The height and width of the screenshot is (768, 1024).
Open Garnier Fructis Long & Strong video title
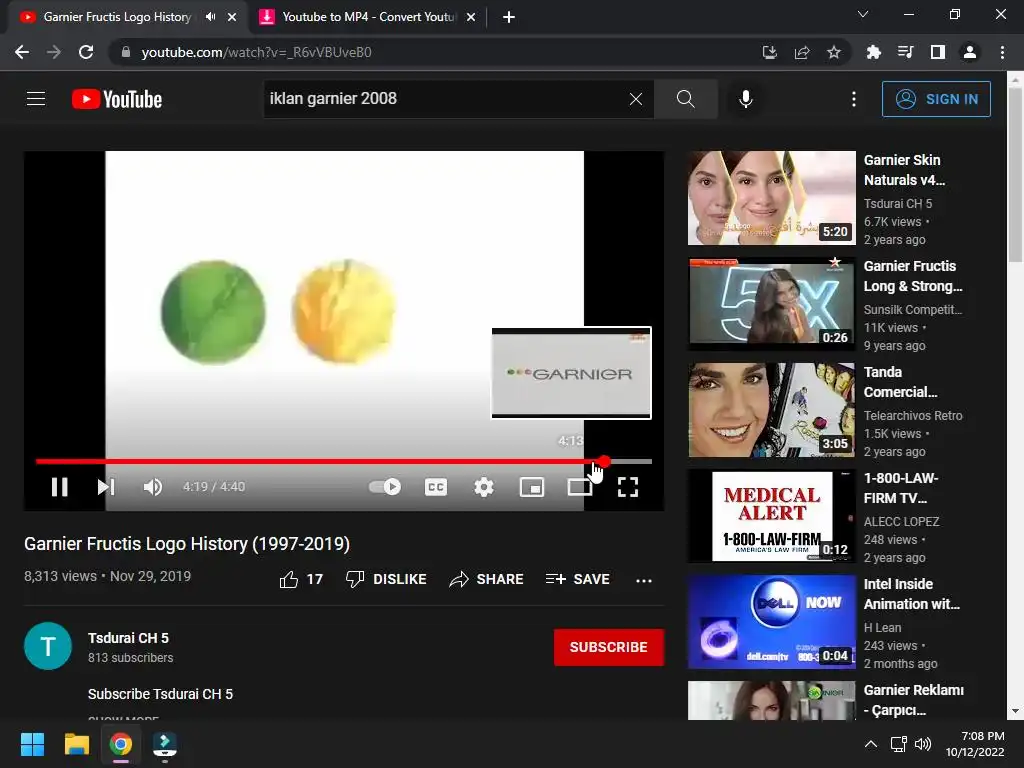pyautogui.click(x=912, y=276)
